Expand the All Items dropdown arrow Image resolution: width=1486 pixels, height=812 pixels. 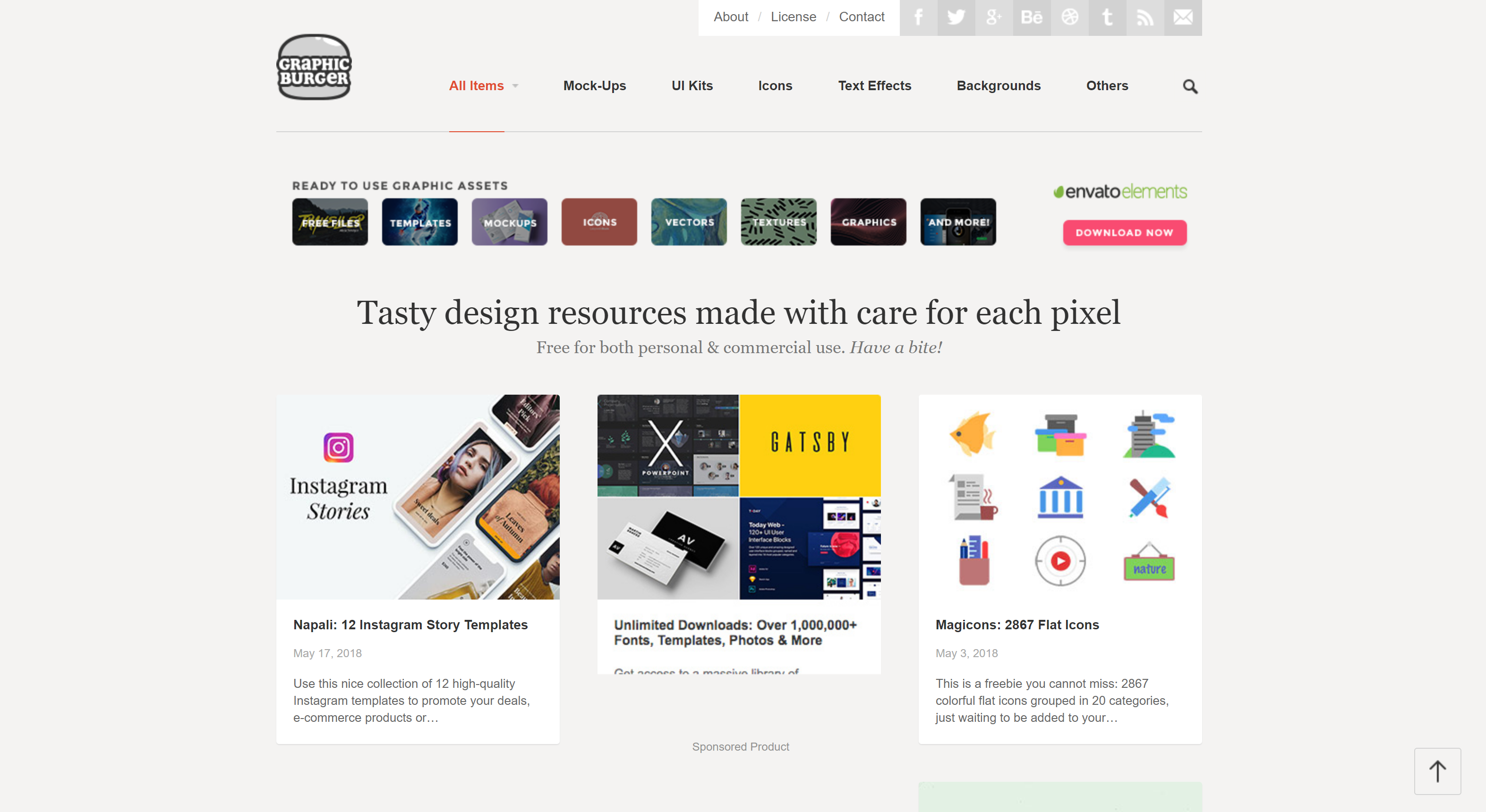515,86
